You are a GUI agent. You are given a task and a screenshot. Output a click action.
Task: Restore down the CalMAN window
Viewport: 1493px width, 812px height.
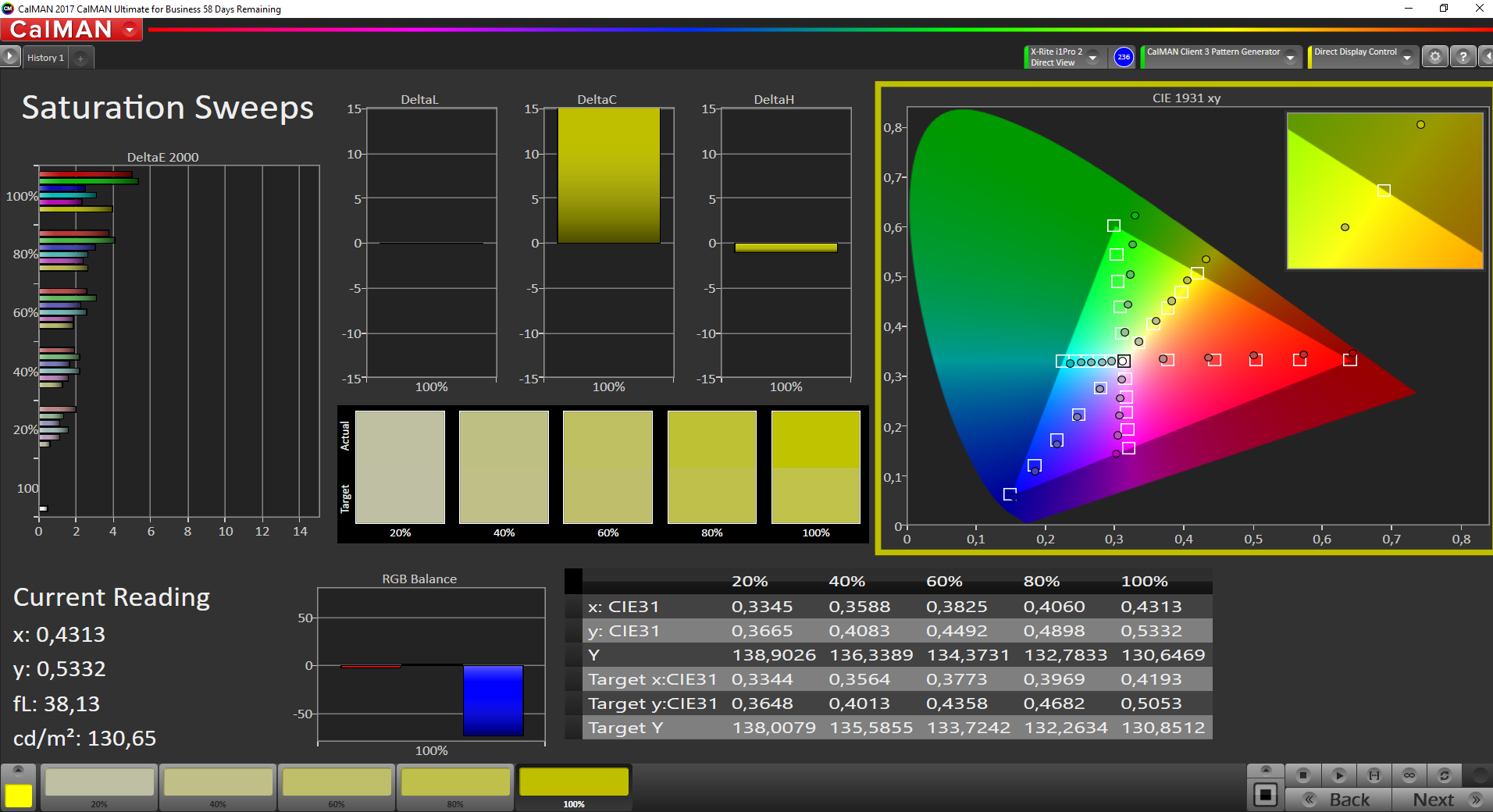pyautogui.click(x=1444, y=9)
